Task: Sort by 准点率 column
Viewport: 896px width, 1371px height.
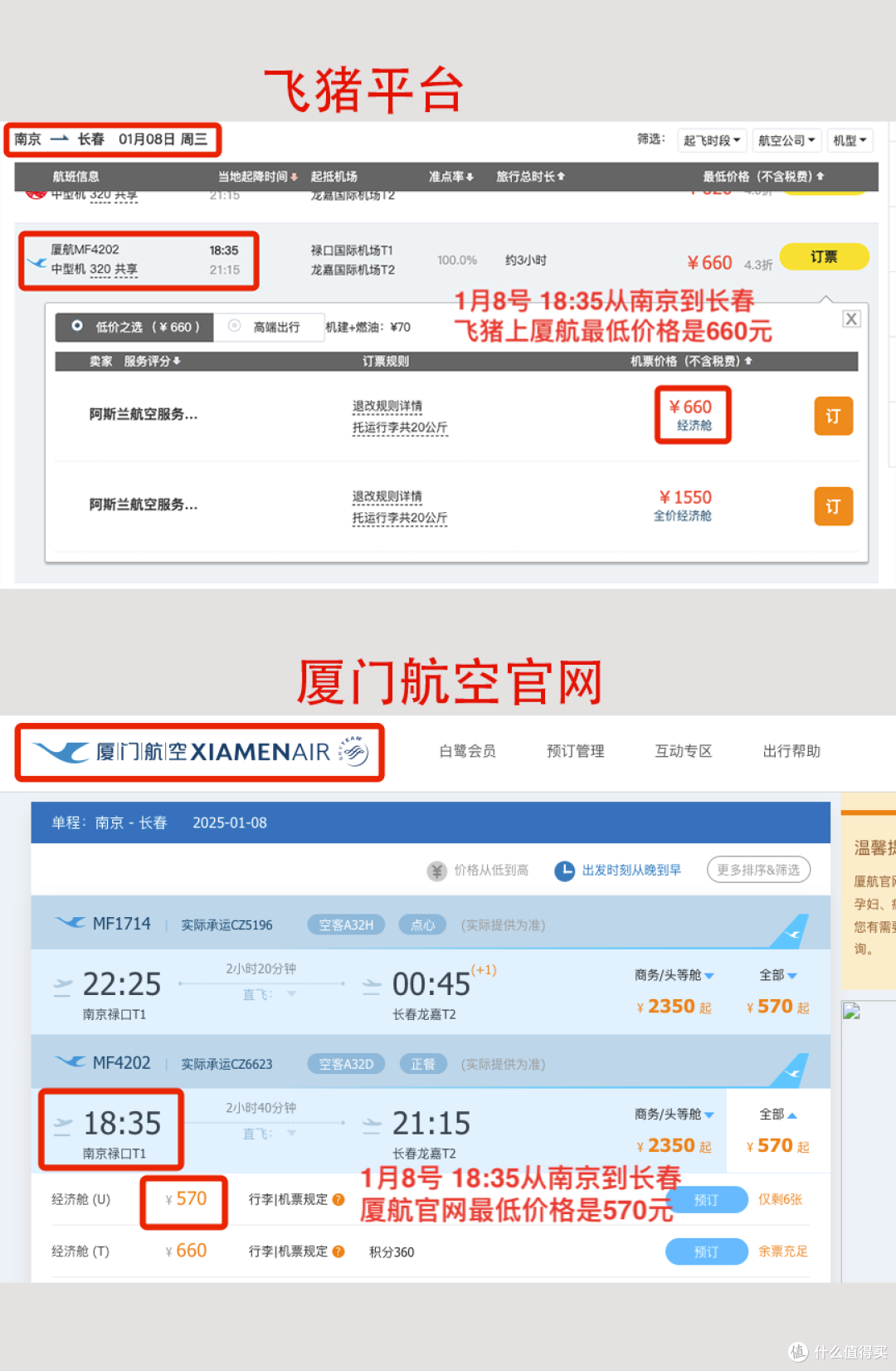Action: click(x=451, y=176)
